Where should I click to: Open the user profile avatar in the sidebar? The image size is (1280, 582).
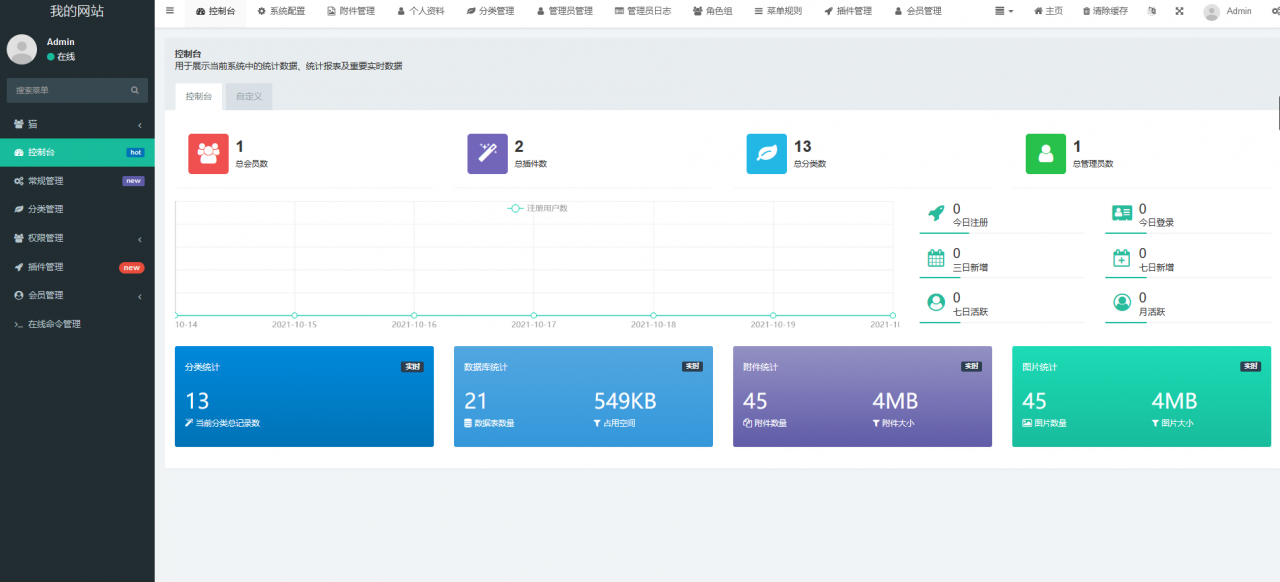pyautogui.click(x=21, y=49)
